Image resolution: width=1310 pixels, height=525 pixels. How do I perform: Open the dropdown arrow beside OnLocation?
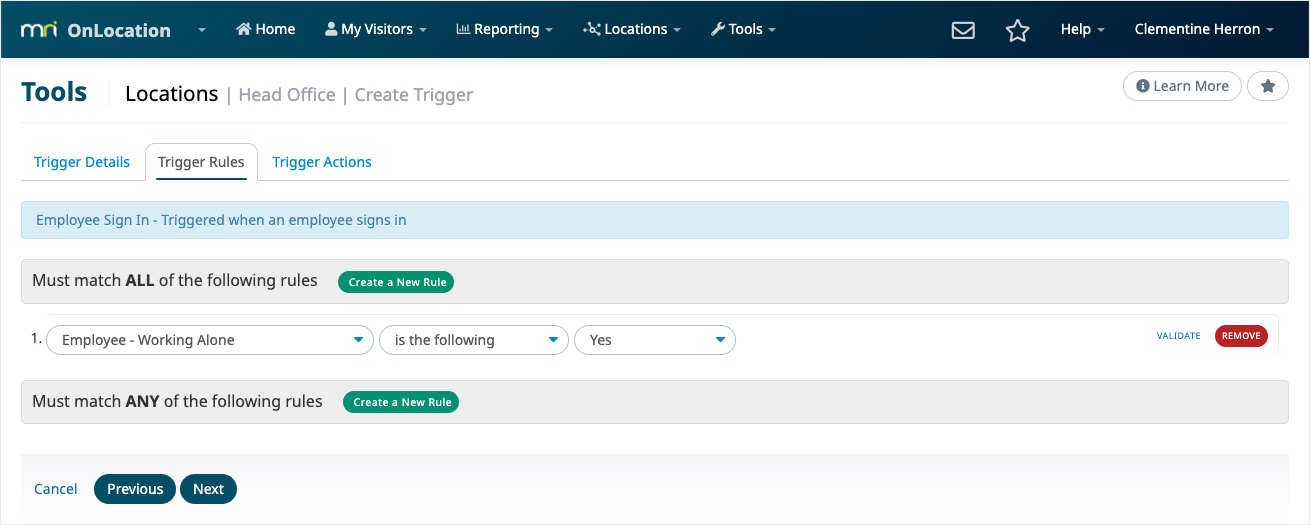click(x=202, y=30)
